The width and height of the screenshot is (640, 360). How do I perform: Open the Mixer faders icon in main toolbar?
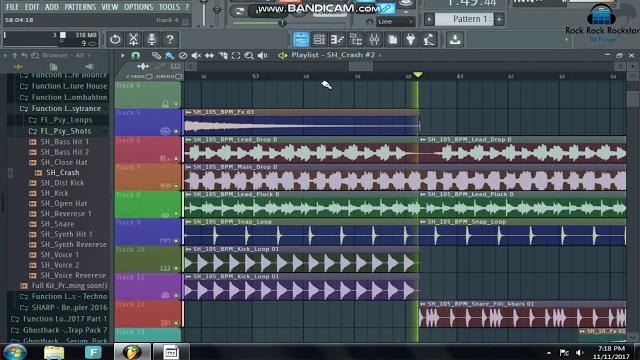click(374, 40)
